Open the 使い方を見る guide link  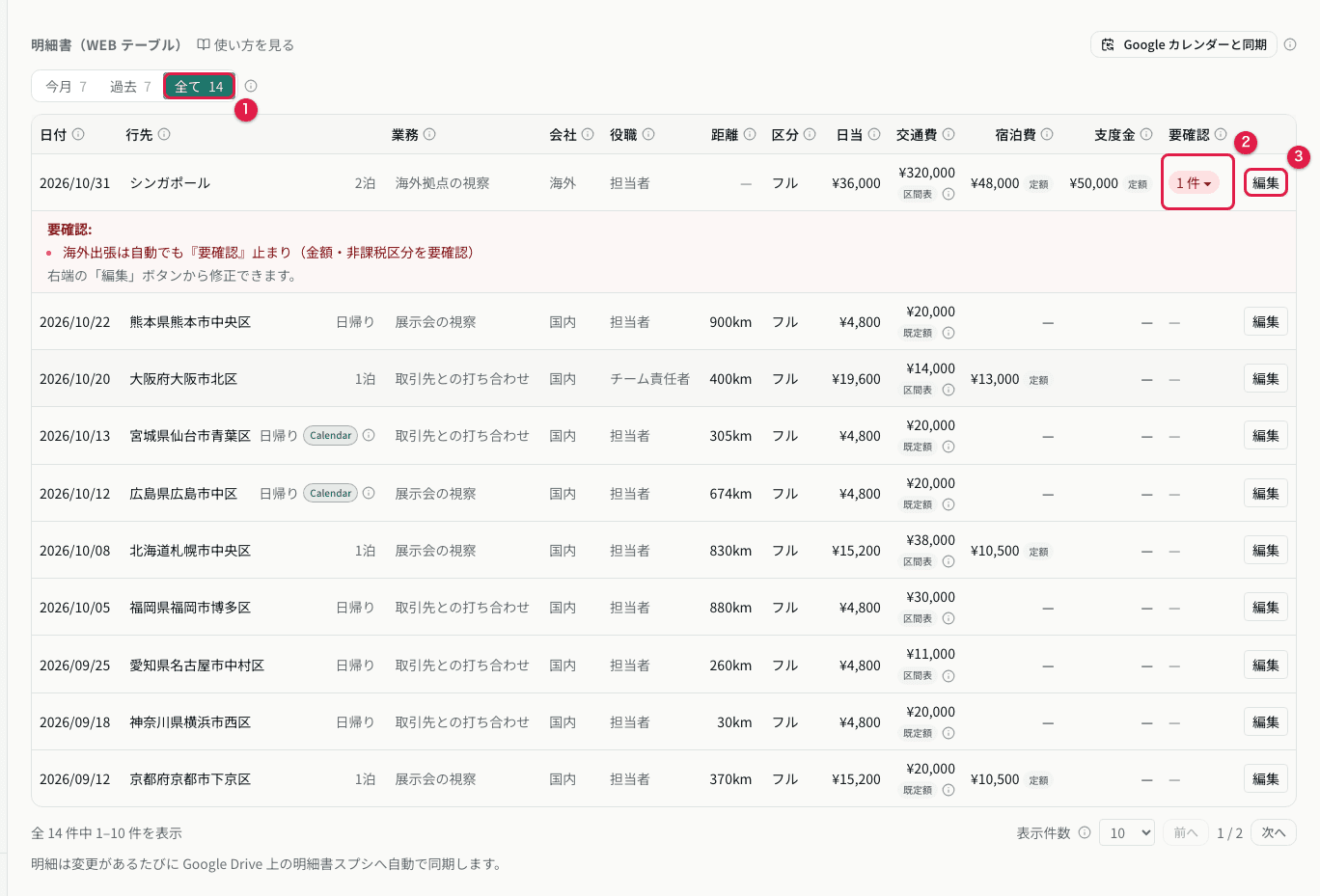pos(246,45)
